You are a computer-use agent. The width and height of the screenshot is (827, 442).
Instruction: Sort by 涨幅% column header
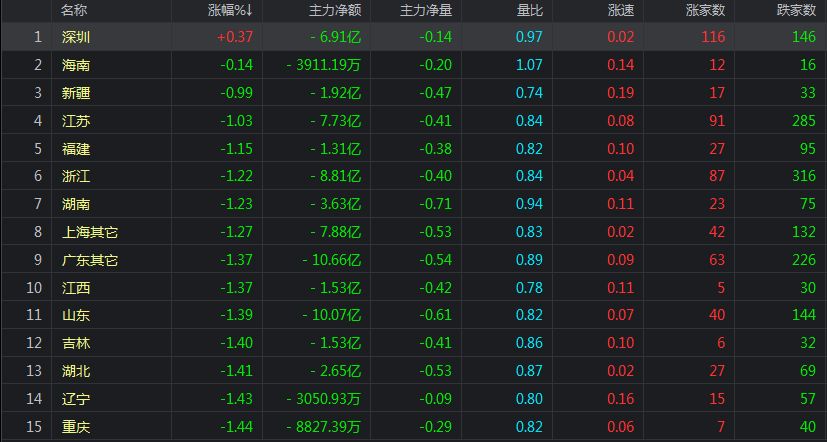coord(230,10)
